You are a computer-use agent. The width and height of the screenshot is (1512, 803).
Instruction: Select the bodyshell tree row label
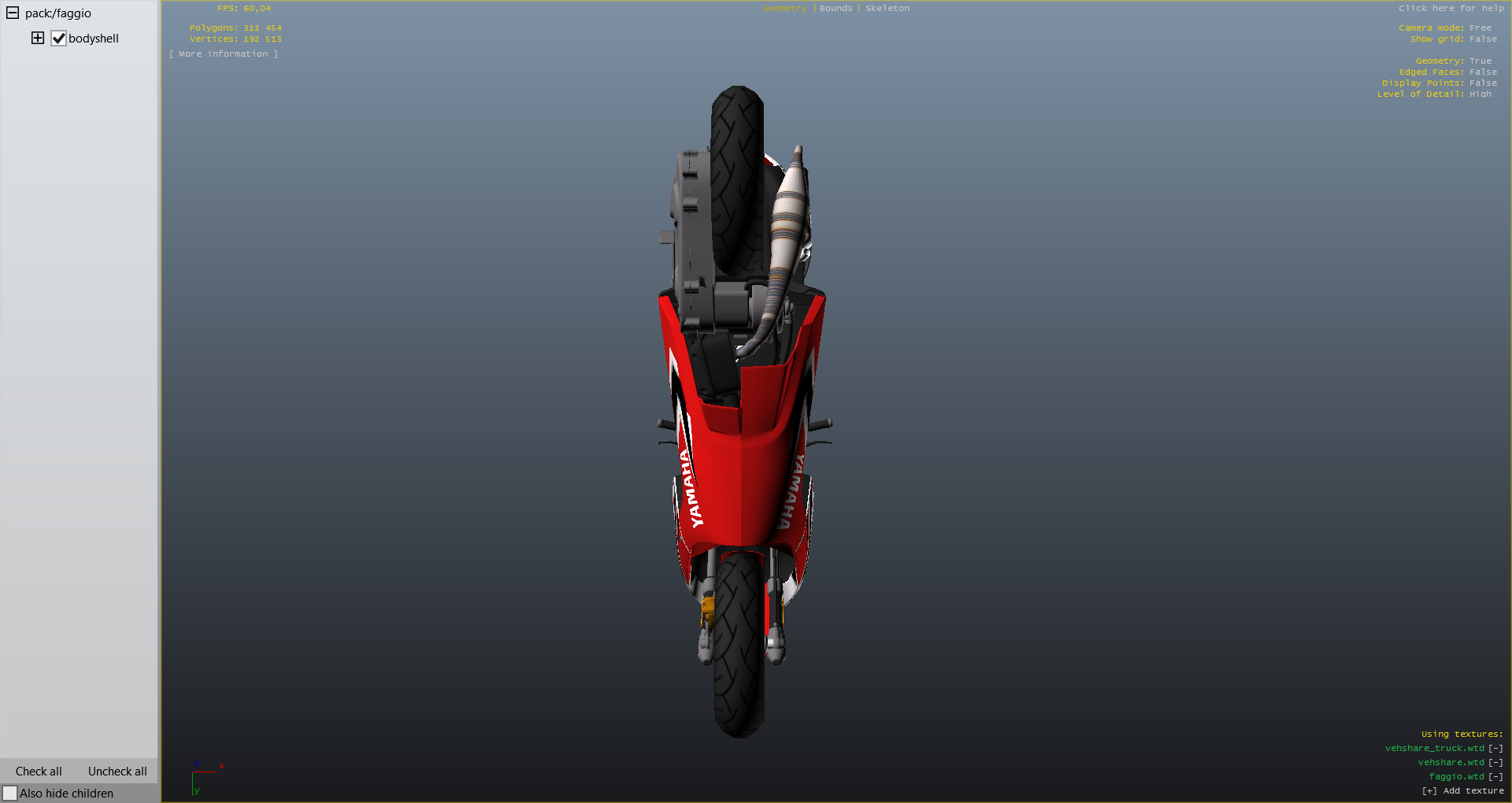94,39
